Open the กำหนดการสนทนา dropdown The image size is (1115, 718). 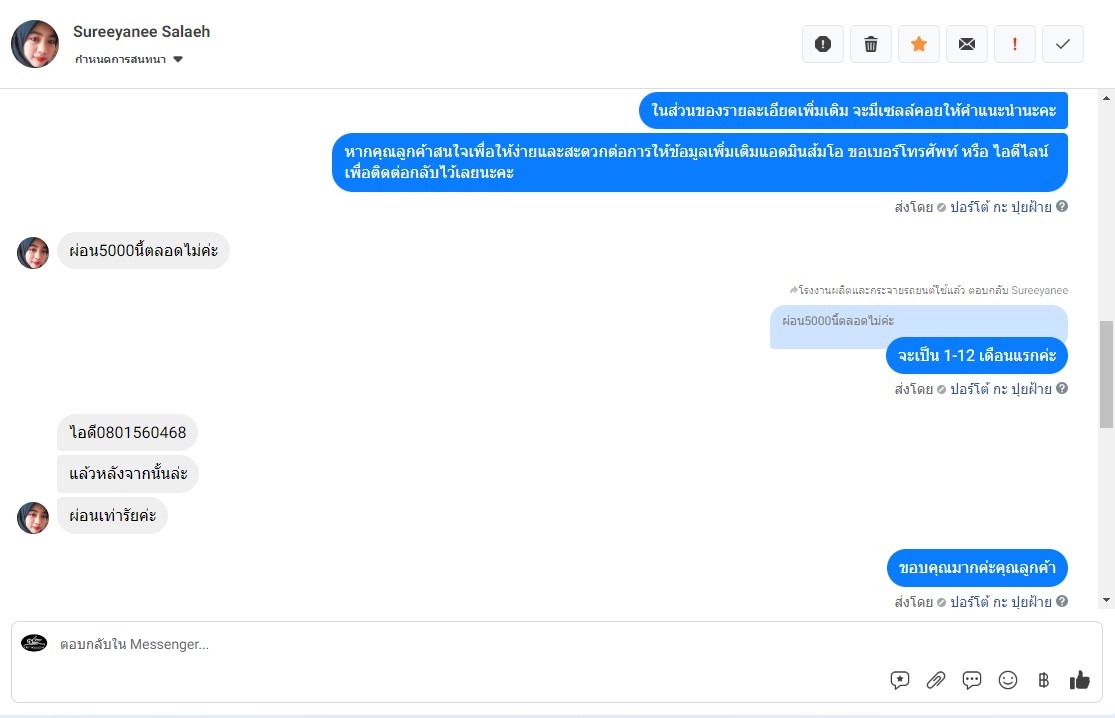point(129,59)
